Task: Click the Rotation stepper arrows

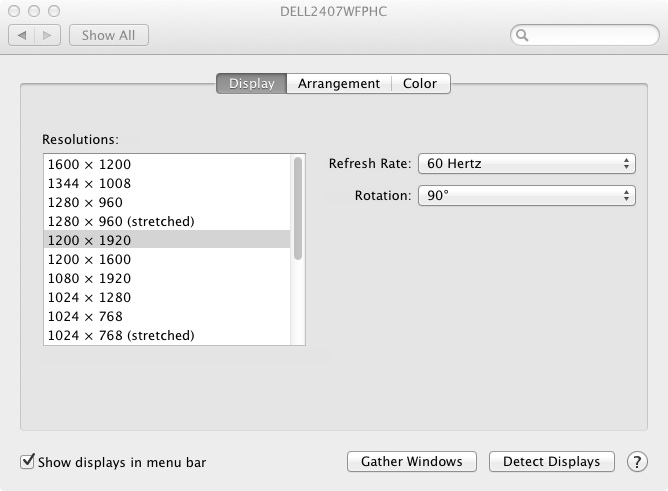Action: click(x=626, y=195)
